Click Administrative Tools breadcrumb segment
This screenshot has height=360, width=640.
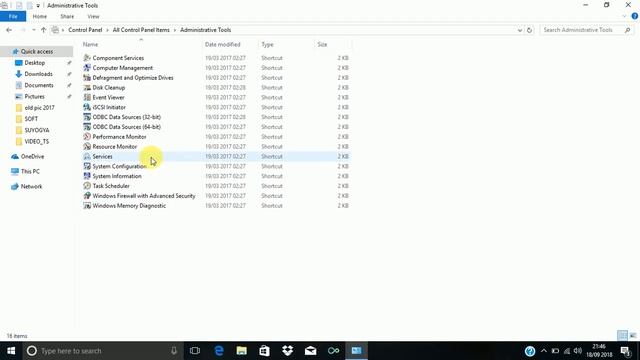205,30
